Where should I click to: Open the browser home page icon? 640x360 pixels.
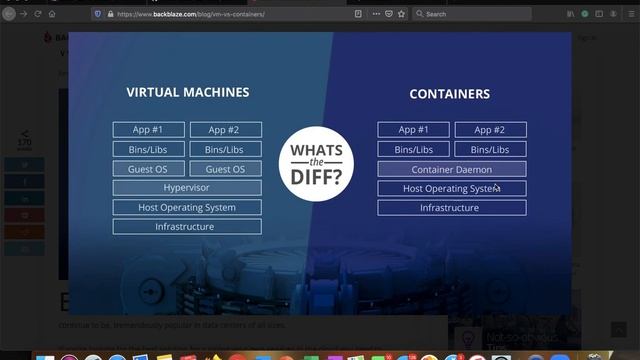[x=52, y=14]
